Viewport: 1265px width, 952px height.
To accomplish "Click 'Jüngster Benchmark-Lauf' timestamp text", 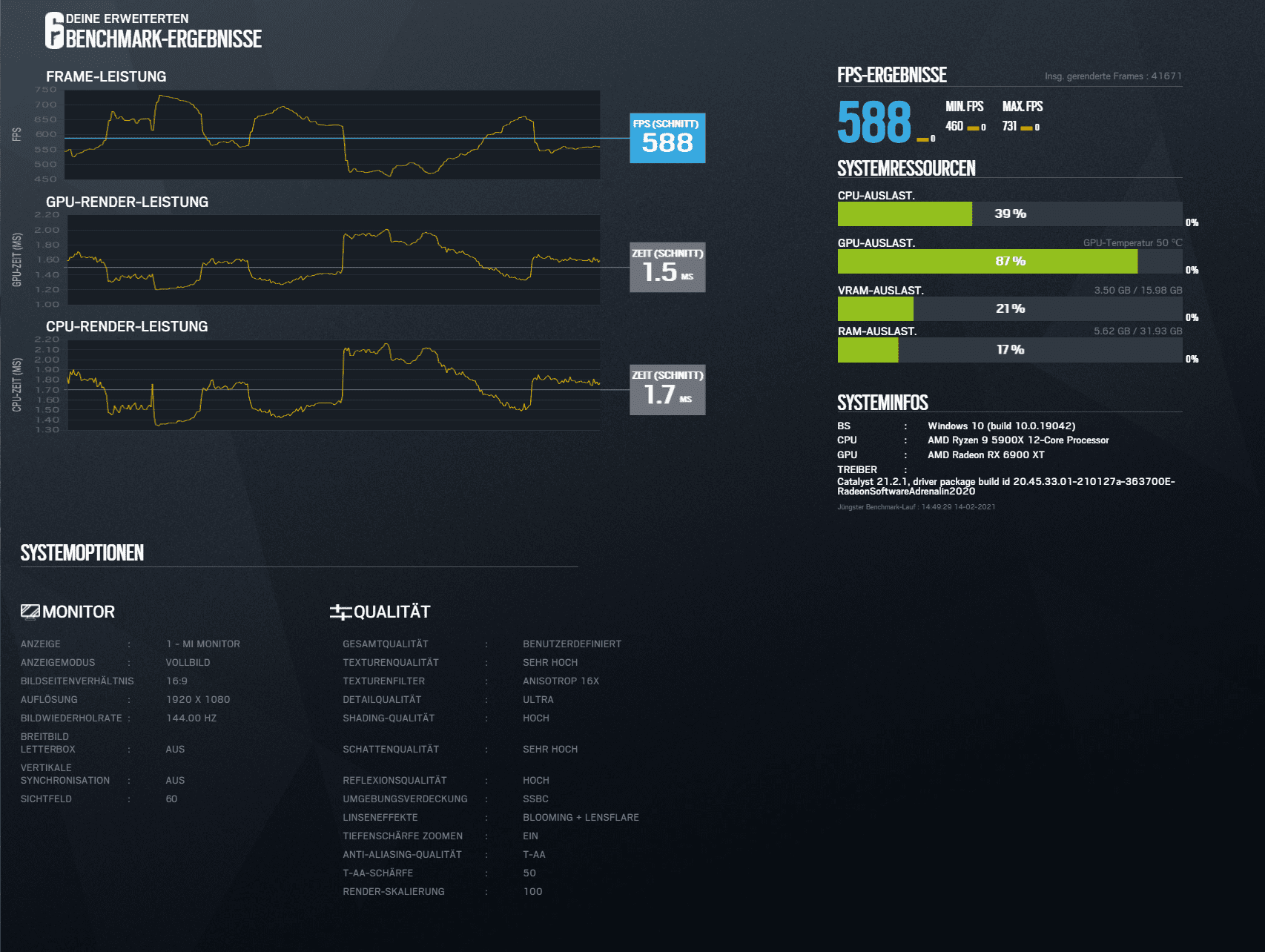I will pyautogui.click(x=916, y=507).
